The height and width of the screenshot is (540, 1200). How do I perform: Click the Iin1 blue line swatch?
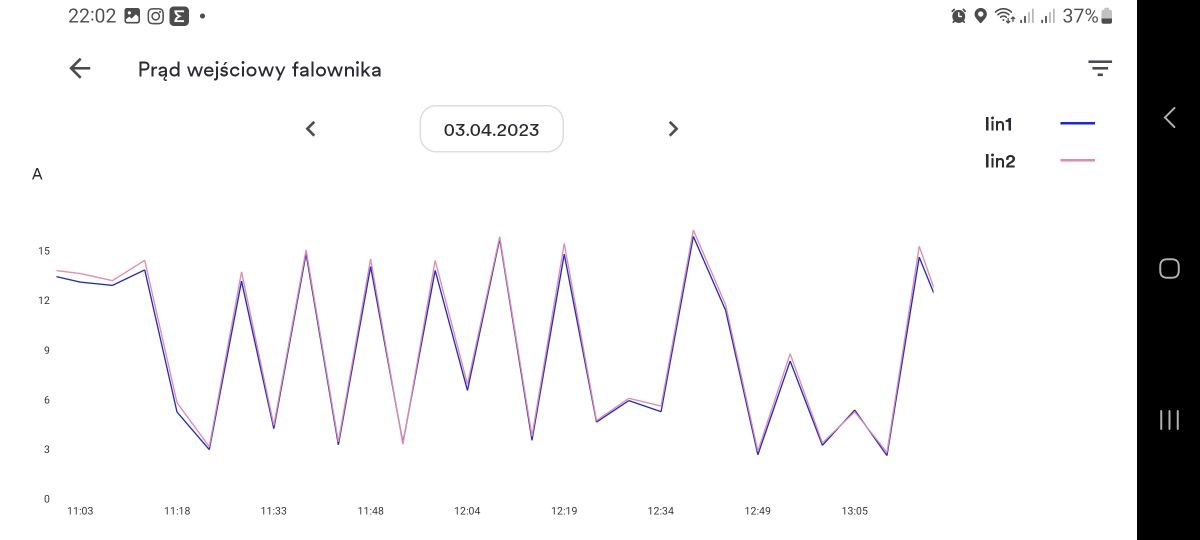(x=1077, y=123)
